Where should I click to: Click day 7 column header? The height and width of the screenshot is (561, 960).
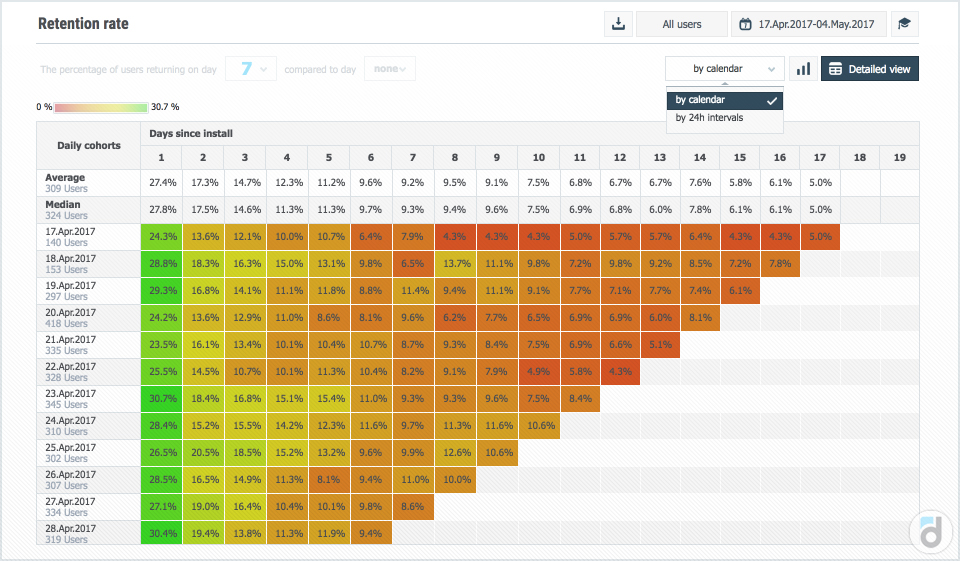tap(412, 157)
